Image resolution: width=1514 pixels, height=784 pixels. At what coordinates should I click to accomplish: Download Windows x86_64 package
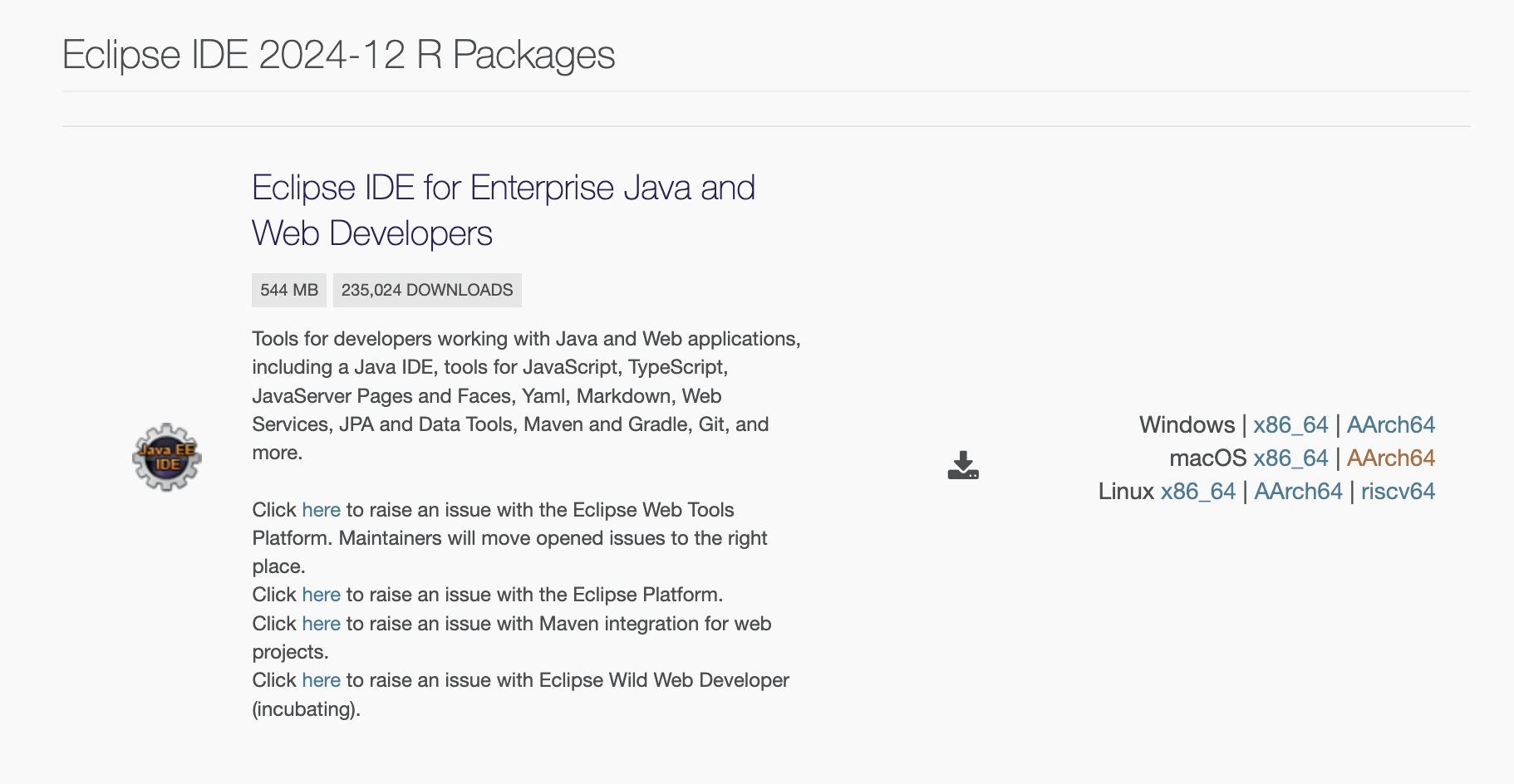1290,424
